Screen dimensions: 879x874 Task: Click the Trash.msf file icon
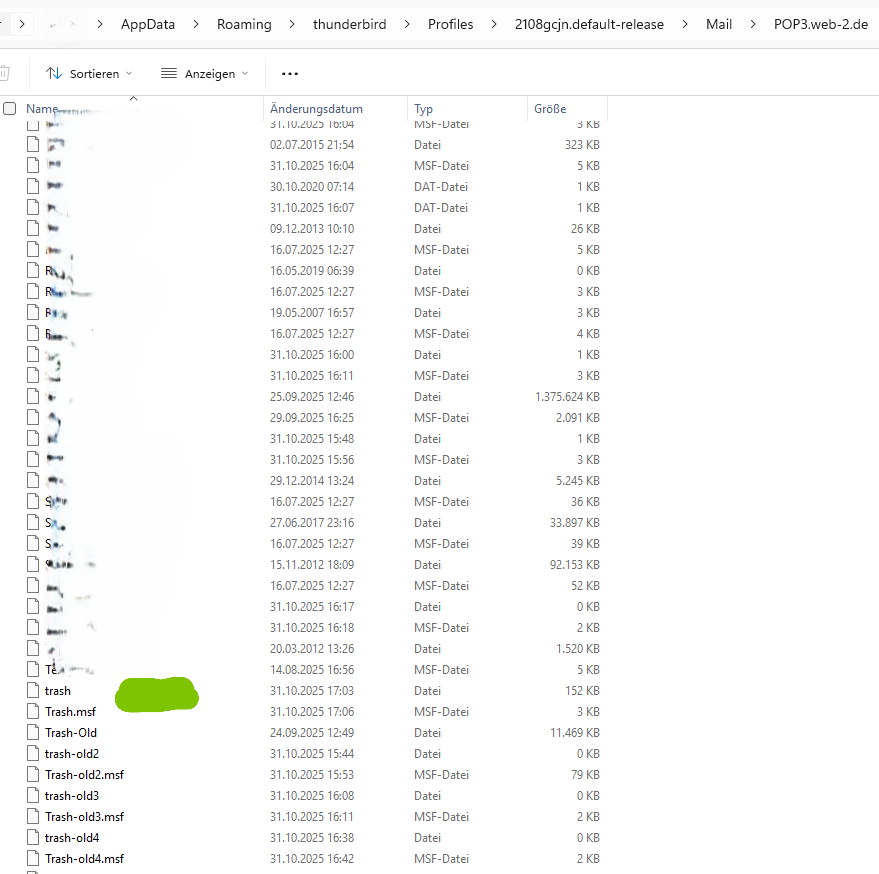click(x=33, y=712)
